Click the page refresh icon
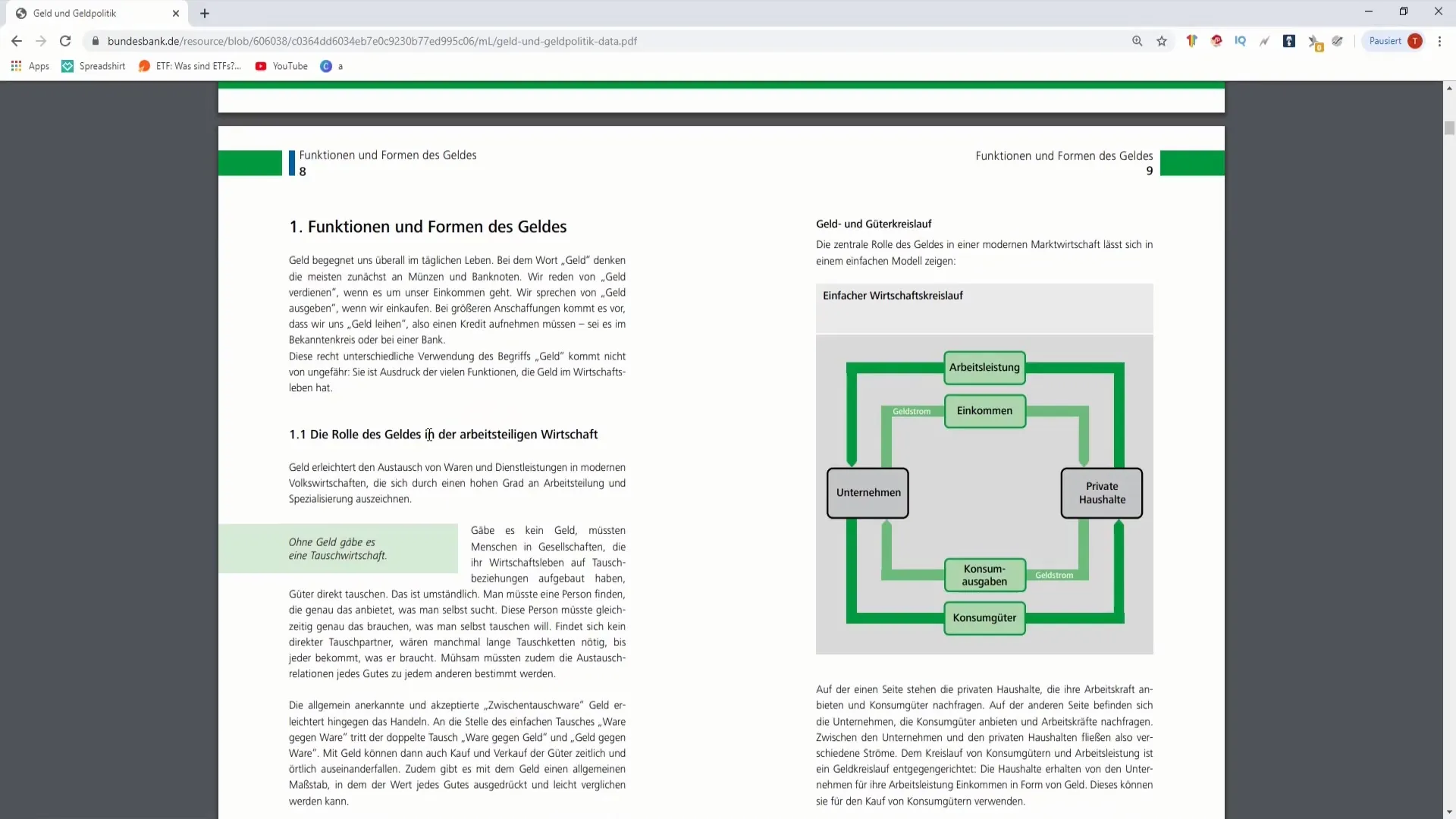 64,41
